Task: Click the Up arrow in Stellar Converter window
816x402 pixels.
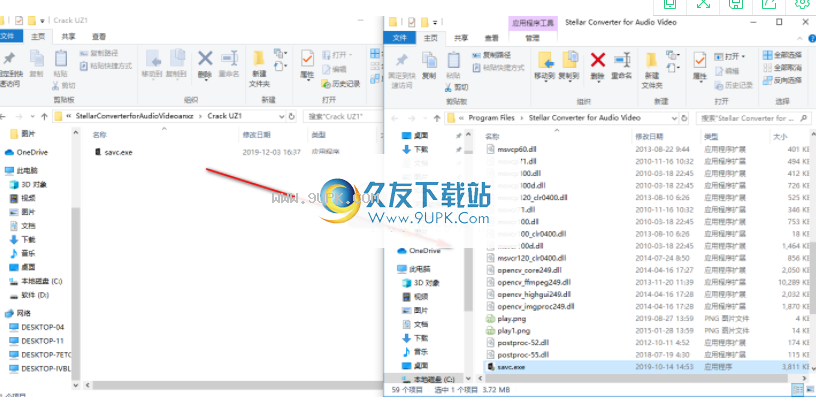Action: click(x=437, y=118)
